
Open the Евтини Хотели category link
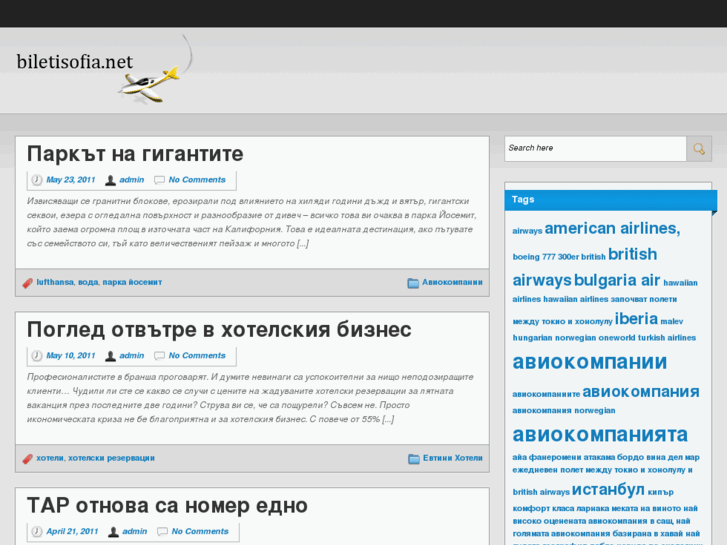point(453,458)
